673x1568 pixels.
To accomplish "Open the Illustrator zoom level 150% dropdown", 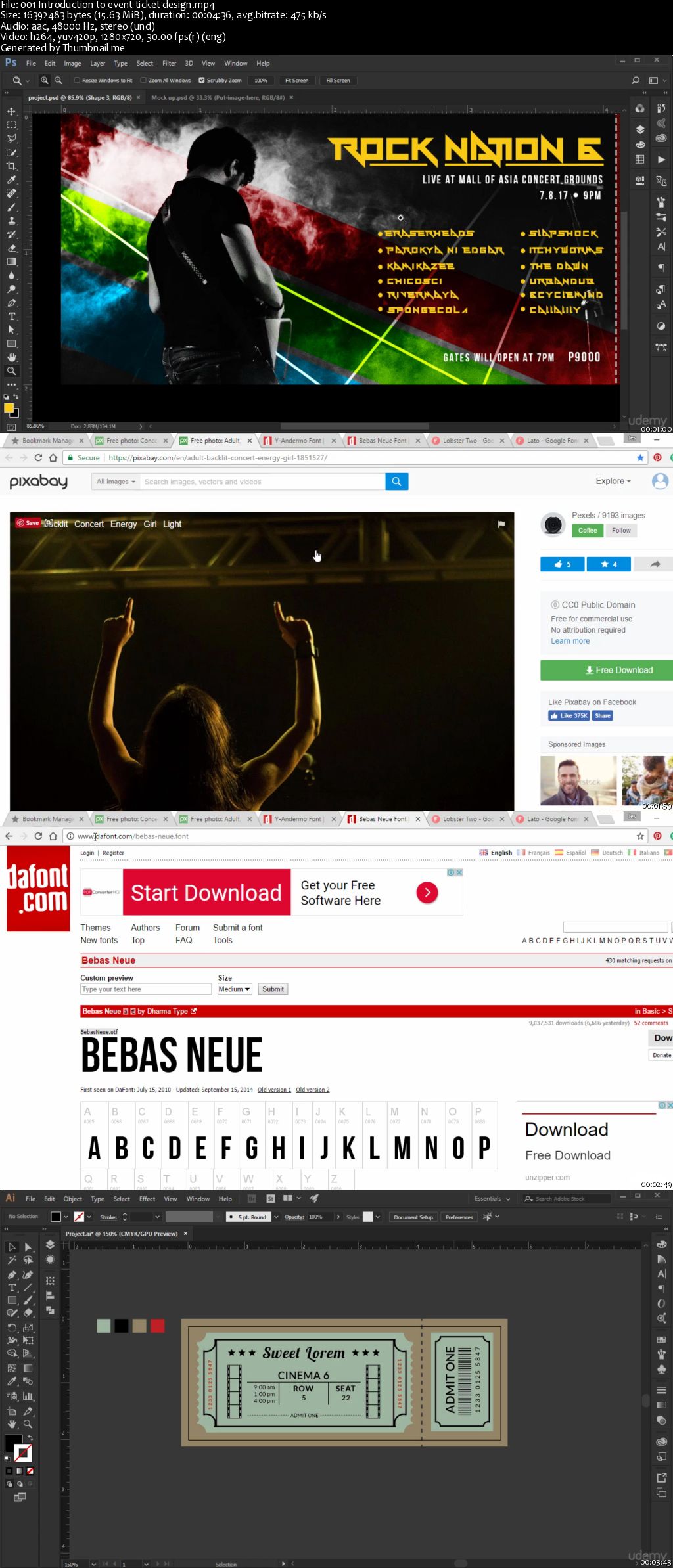I will [95, 1564].
